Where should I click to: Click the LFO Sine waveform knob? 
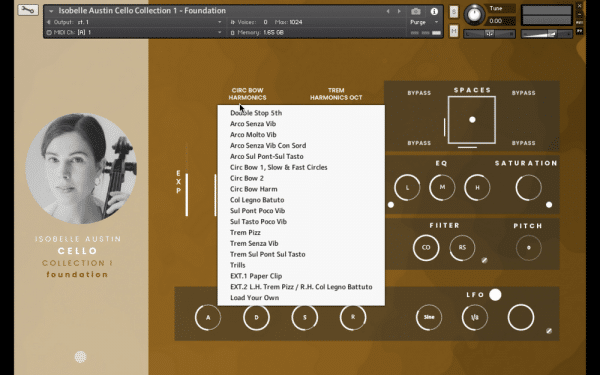(x=429, y=317)
